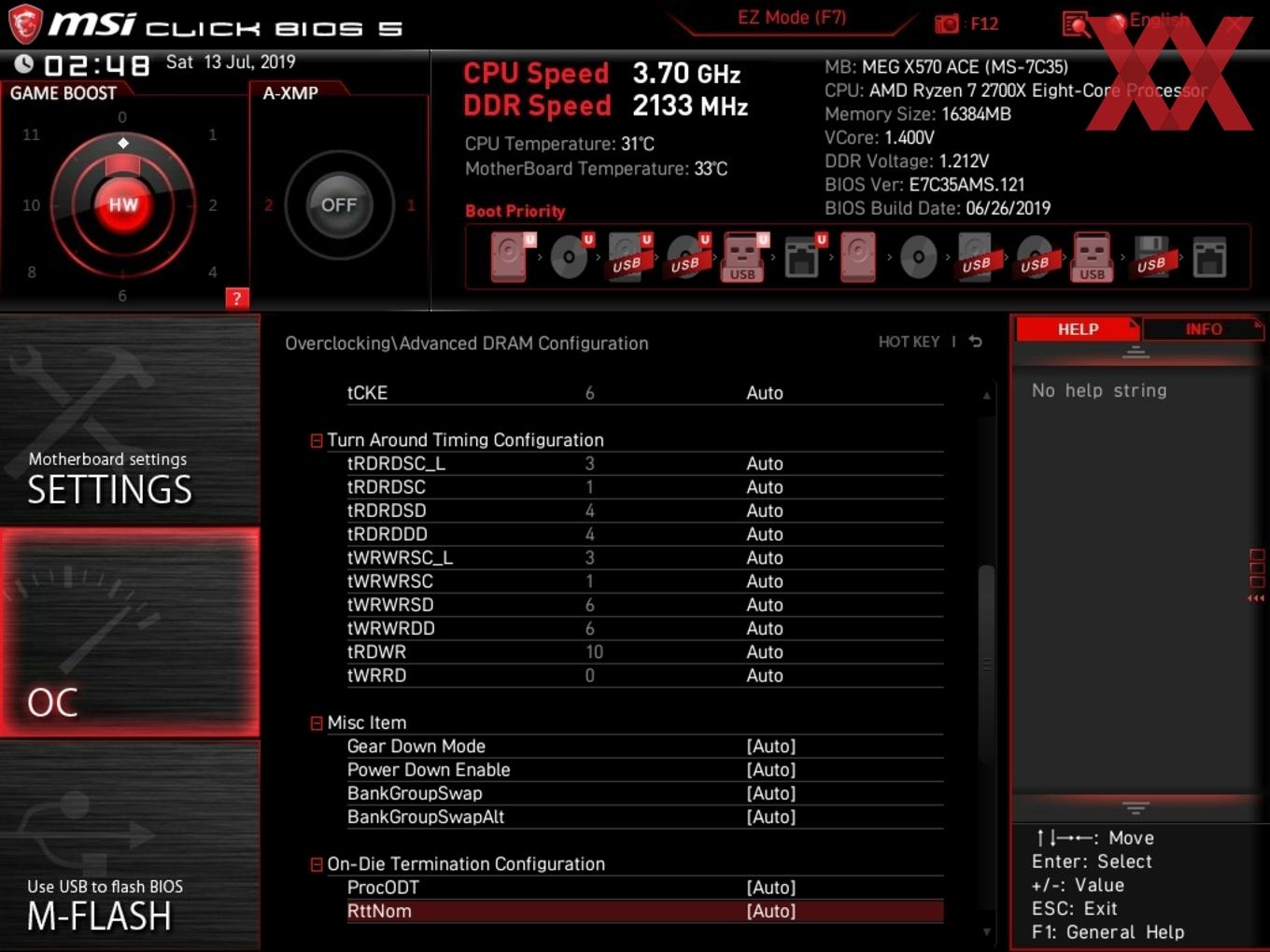Click the BIOS clock time 02:48
This screenshot has width=1270, height=952.
click(x=97, y=64)
